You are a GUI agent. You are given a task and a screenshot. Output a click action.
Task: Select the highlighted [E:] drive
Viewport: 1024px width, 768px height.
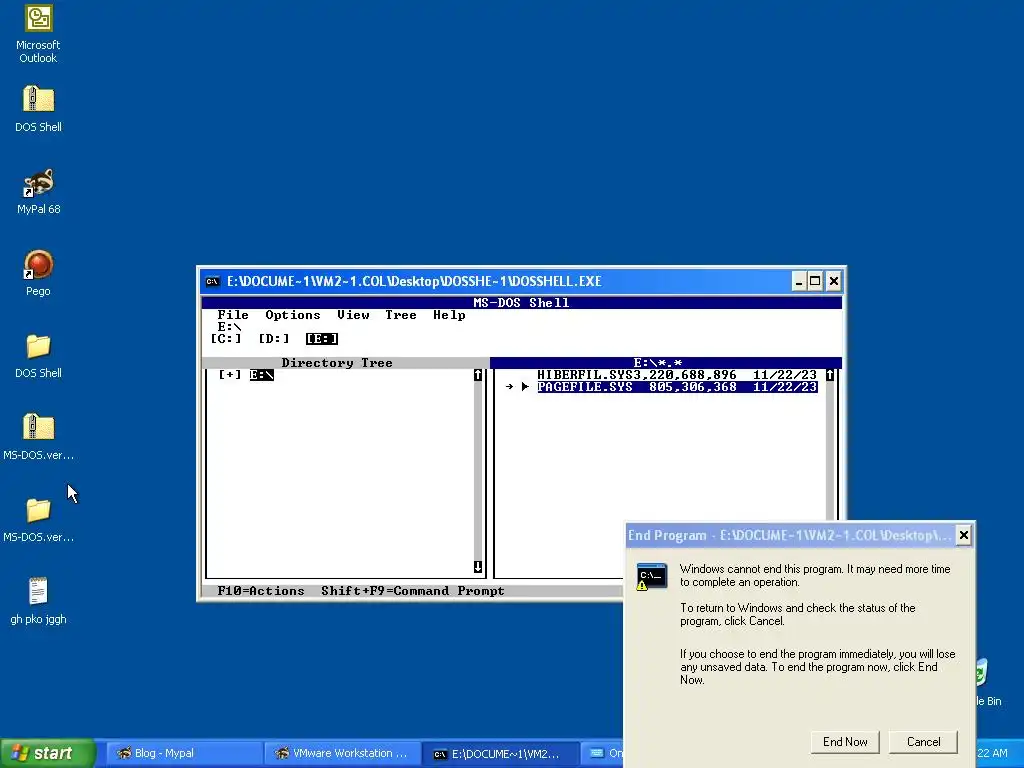tap(322, 338)
